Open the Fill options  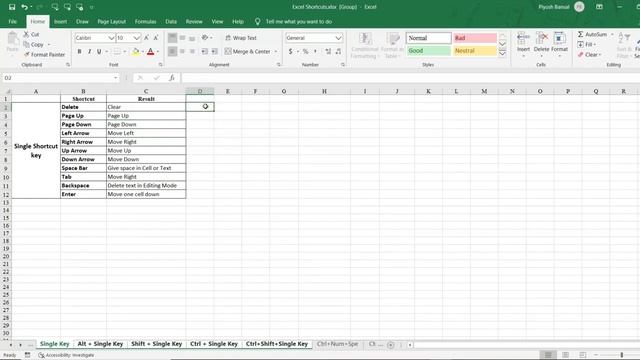(586, 44)
